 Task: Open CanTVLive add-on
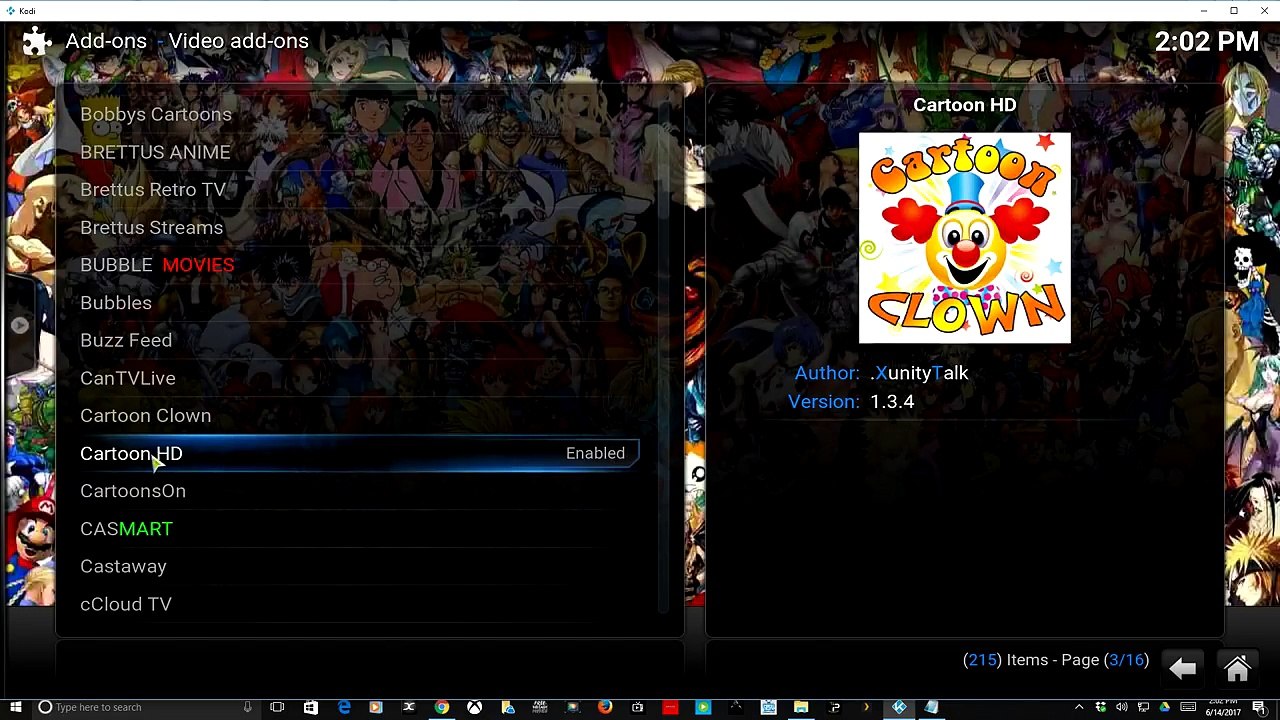point(128,378)
